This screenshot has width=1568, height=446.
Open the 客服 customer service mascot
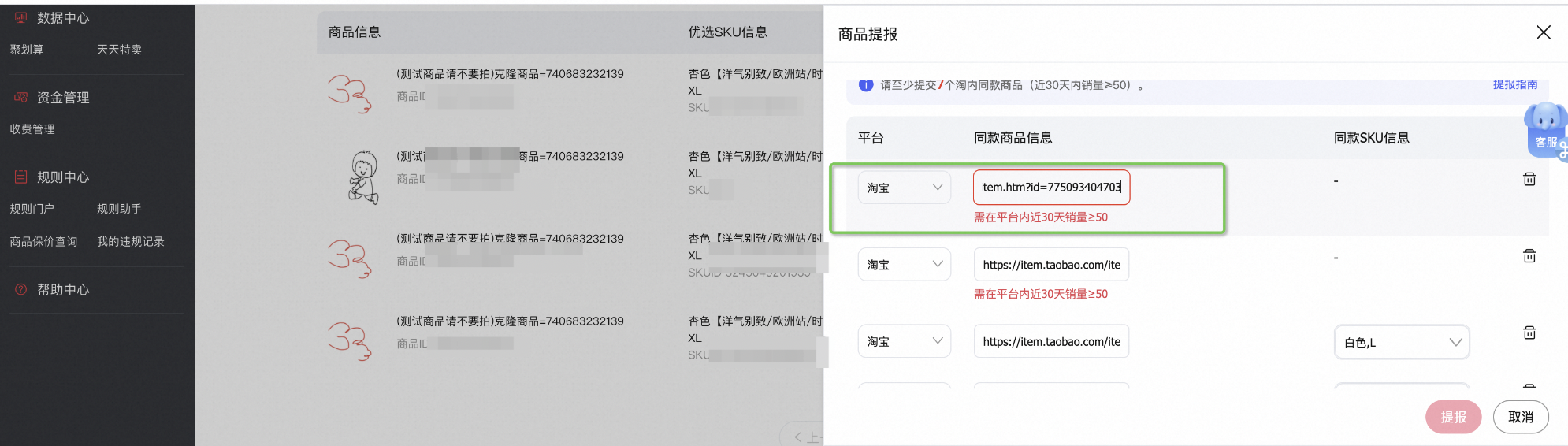[x=1545, y=130]
